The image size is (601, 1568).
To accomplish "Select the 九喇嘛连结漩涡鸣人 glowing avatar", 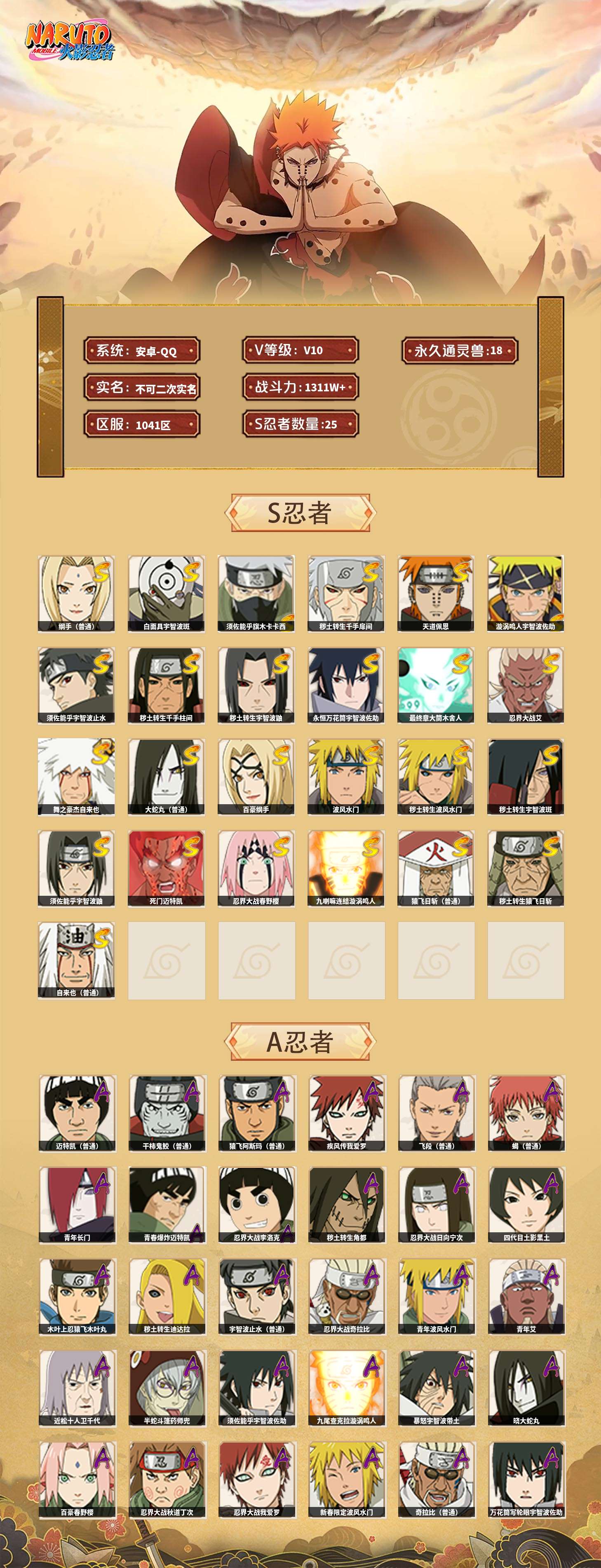I will point(346,869).
